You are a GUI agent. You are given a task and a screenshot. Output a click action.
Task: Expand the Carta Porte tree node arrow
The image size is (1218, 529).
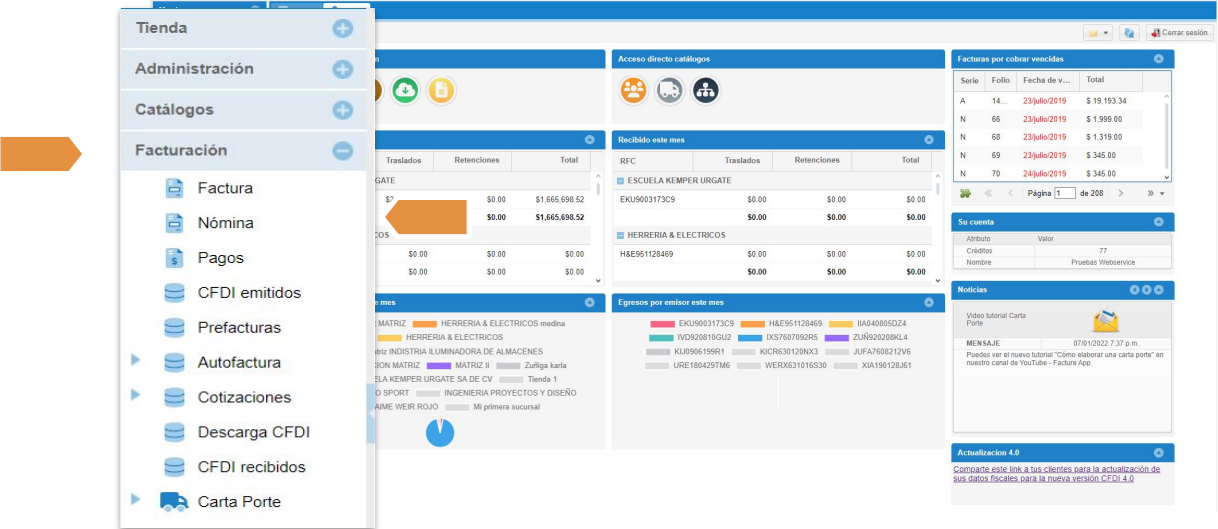tap(136, 499)
